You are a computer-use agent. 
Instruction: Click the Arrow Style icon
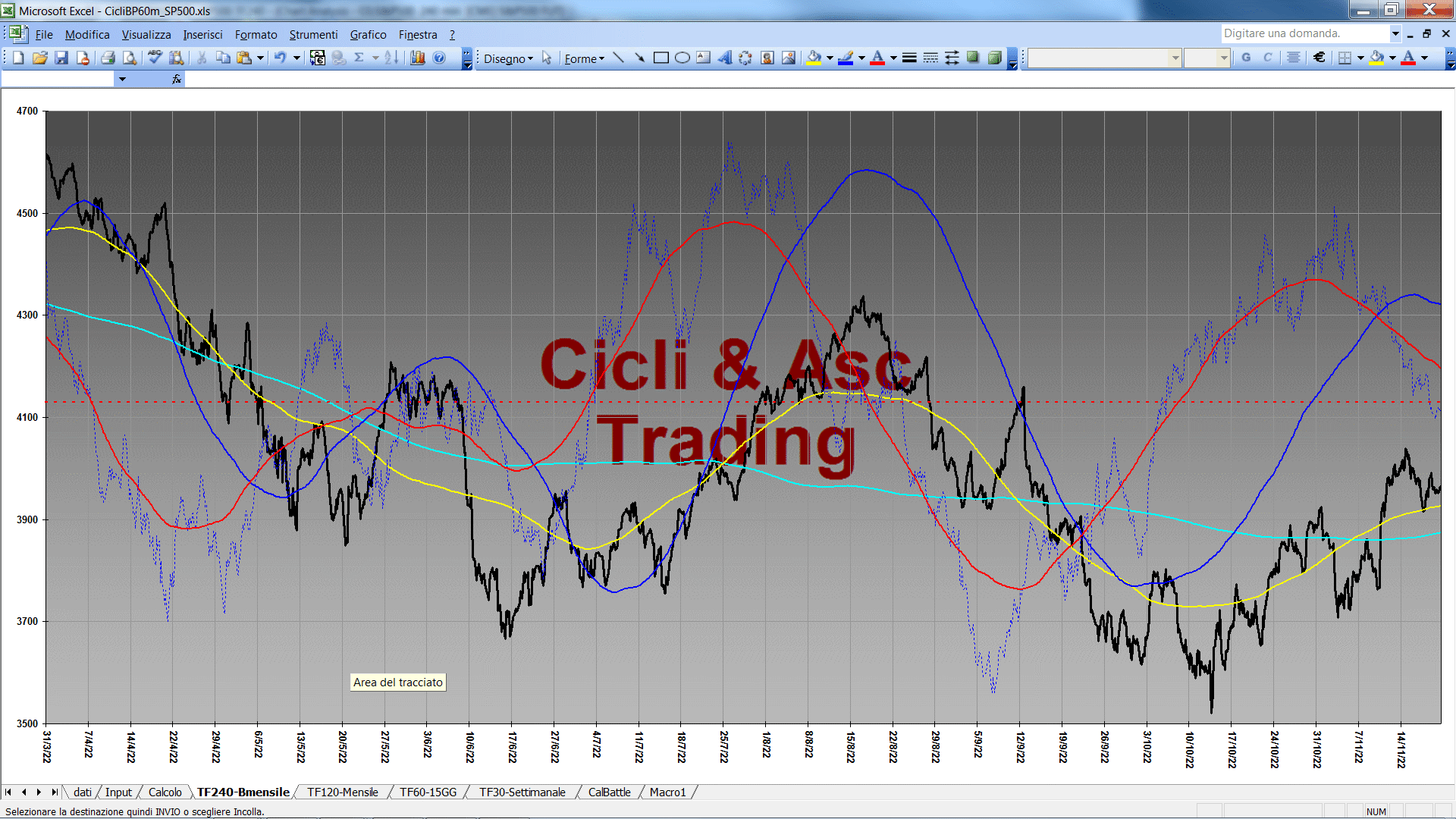coord(952,58)
